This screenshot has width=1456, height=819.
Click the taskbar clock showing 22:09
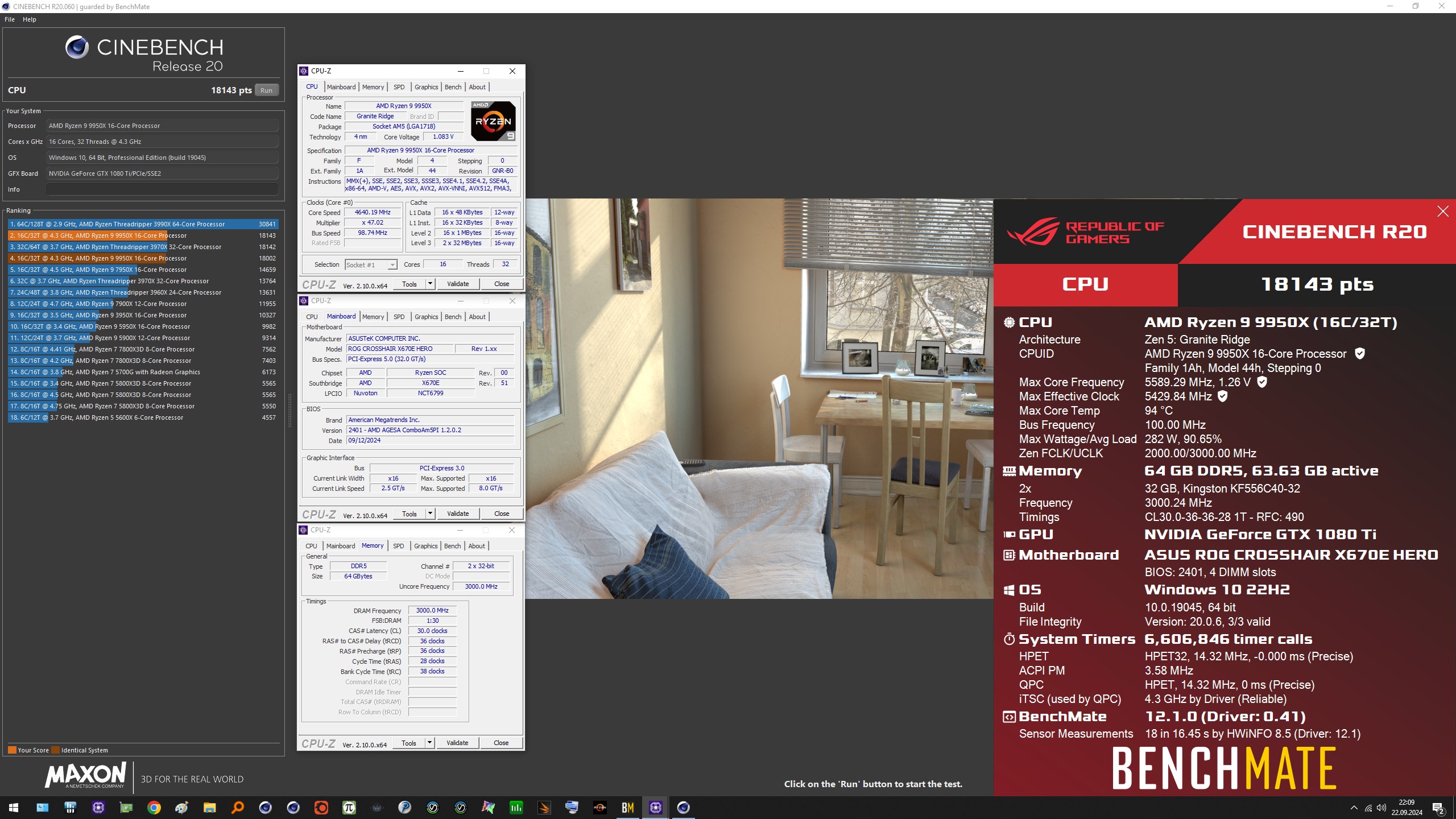pos(1407,807)
